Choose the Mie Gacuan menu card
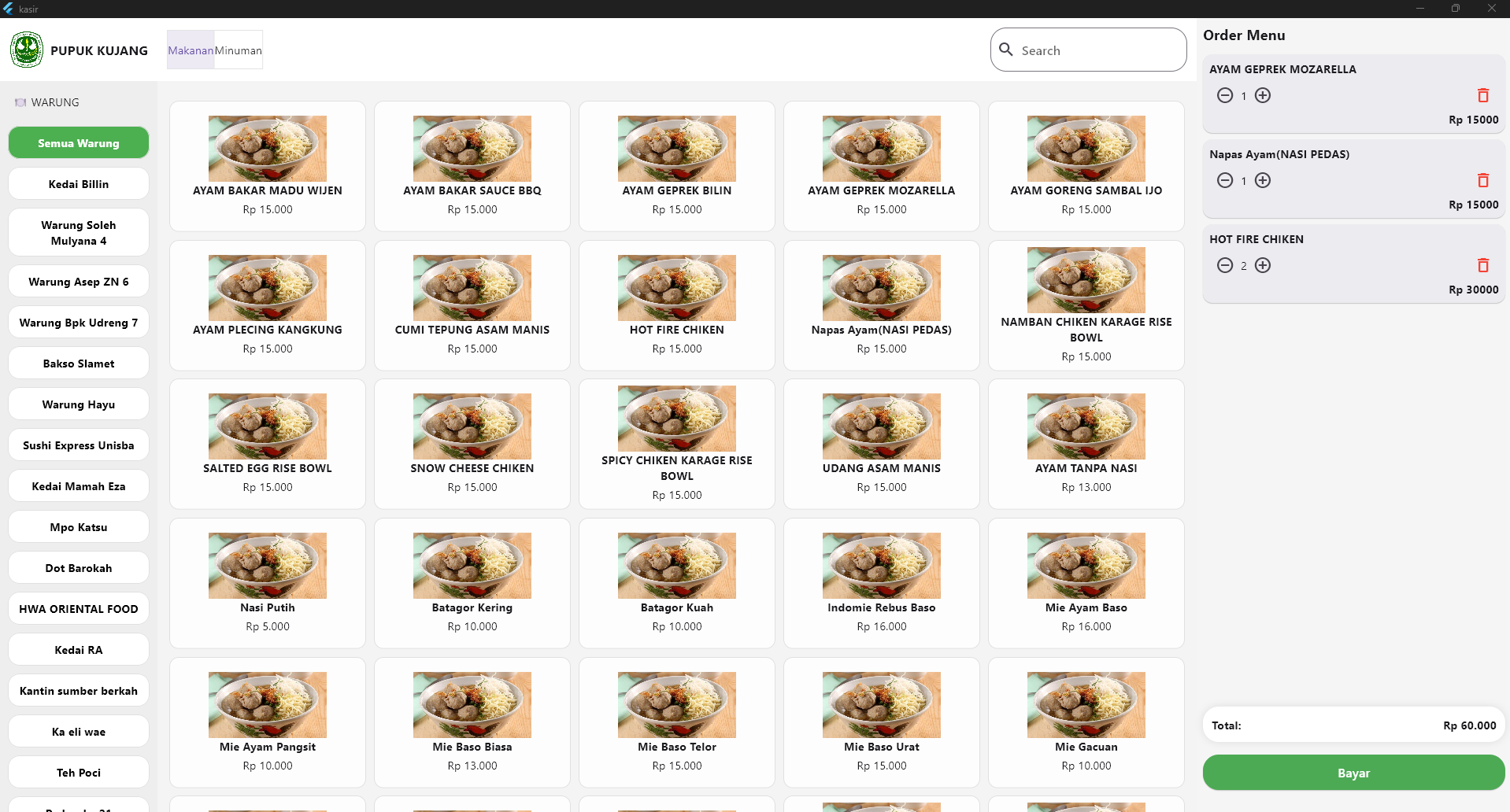 pos(1086,722)
